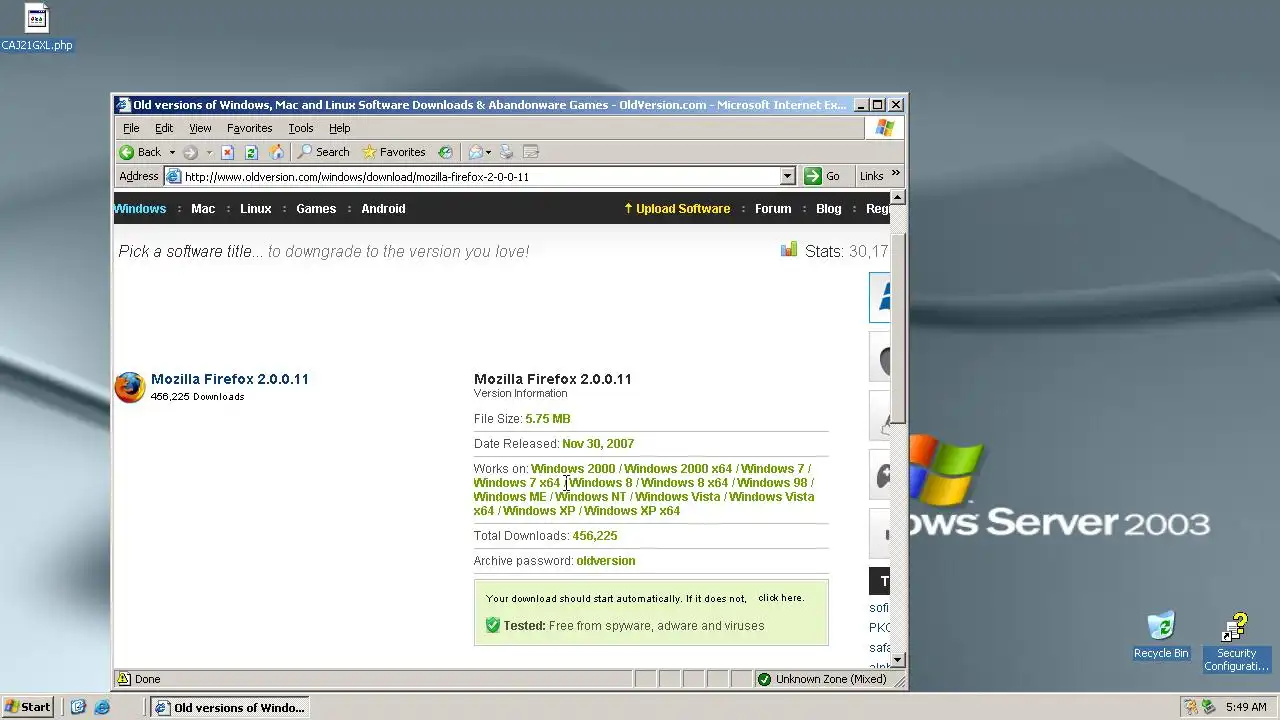Click the Go button
This screenshot has width=1280, height=720.
pos(823,176)
